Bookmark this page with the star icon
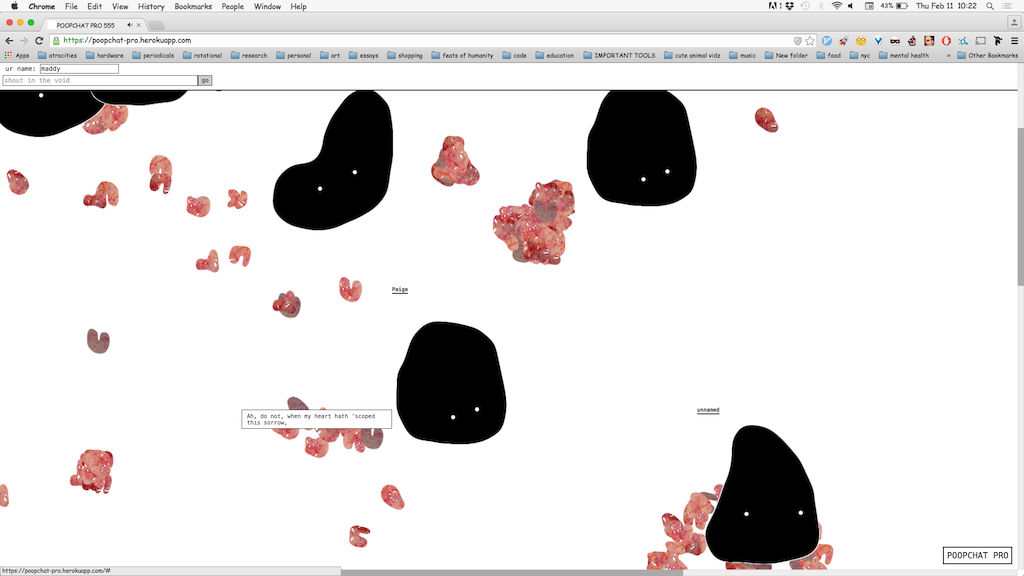 [810, 41]
